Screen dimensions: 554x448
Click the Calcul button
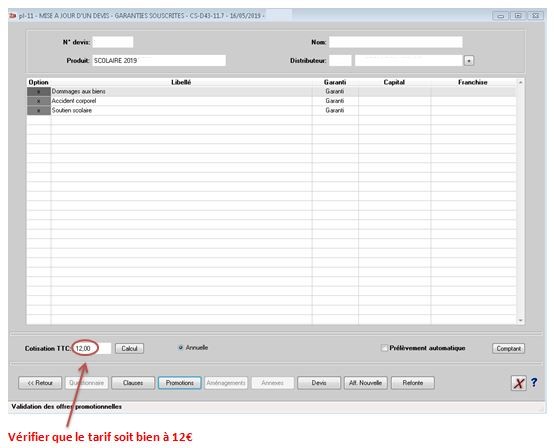click(x=129, y=348)
